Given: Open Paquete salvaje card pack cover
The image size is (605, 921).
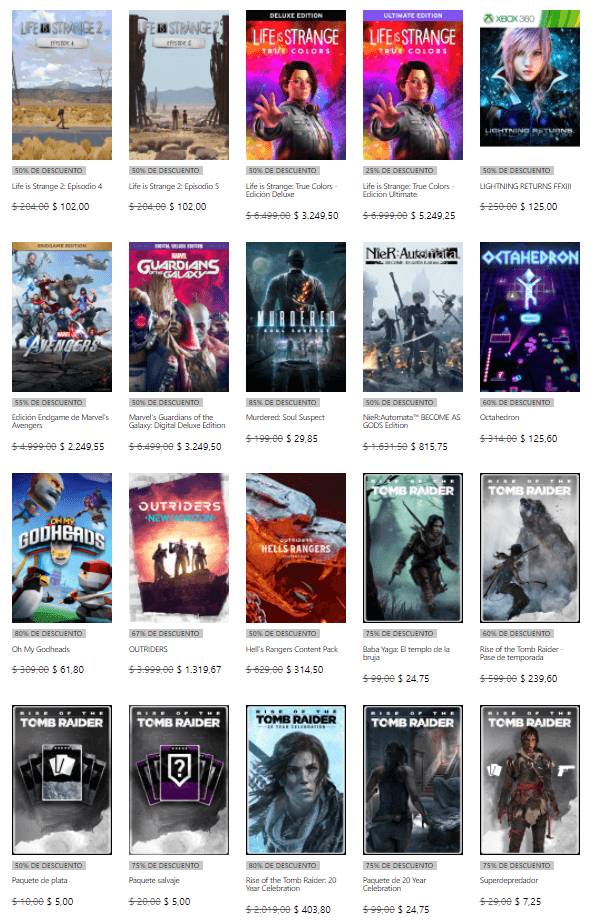Looking at the screenshot, I should click(x=179, y=780).
